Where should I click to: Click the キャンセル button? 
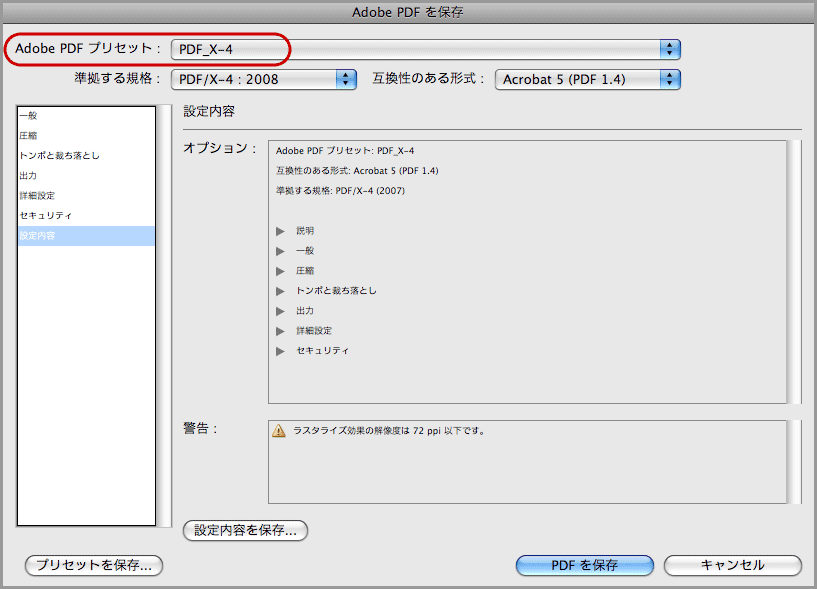coord(733,565)
